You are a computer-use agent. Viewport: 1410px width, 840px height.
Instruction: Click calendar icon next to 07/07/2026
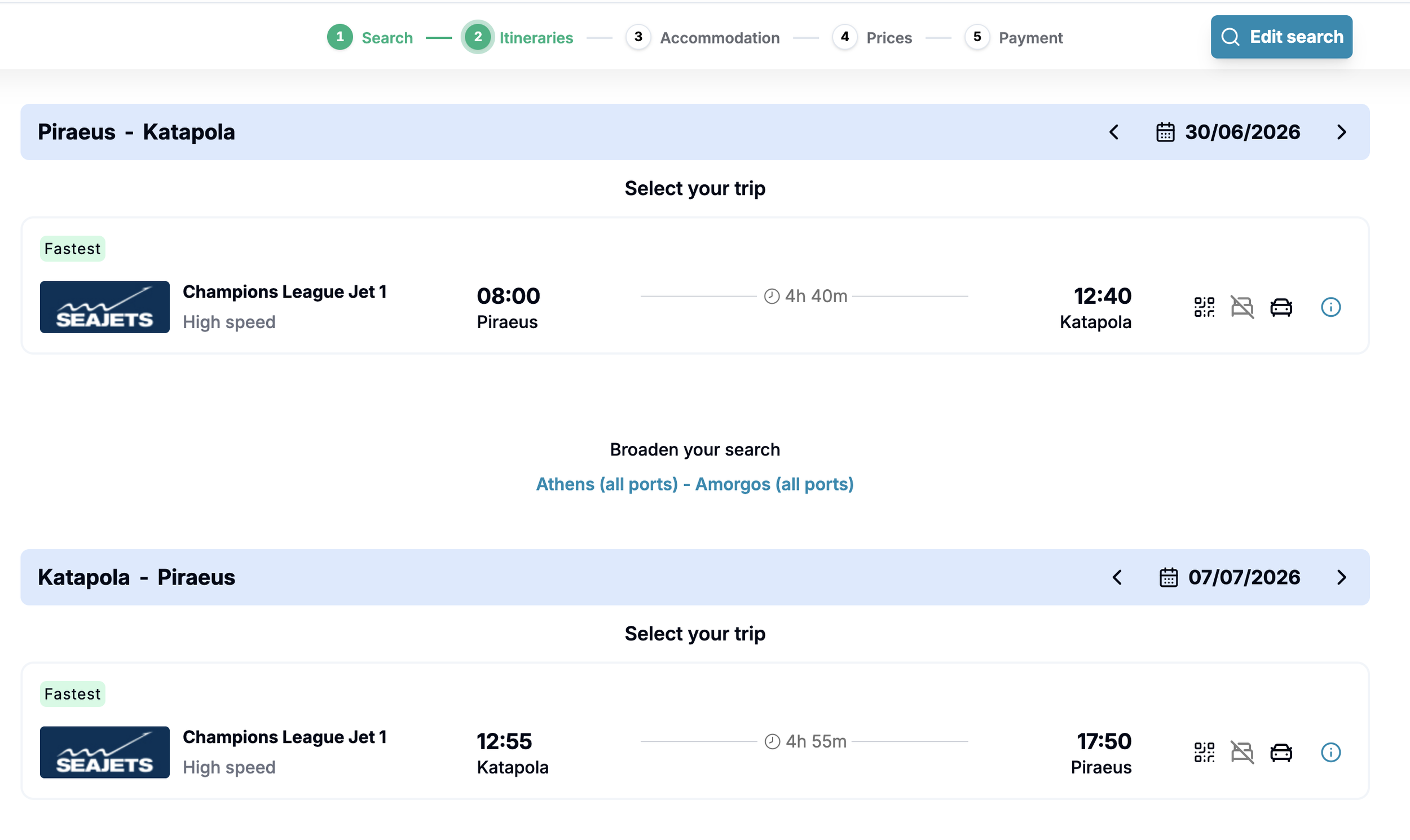1168,577
